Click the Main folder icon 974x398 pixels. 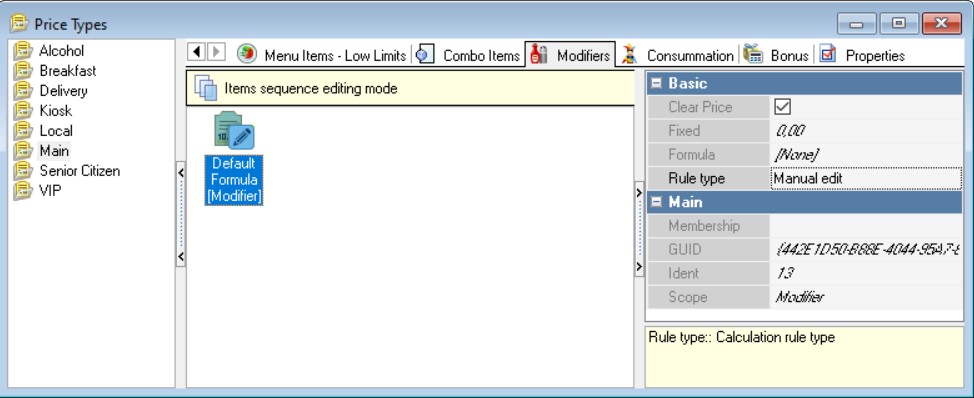pos(23,150)
